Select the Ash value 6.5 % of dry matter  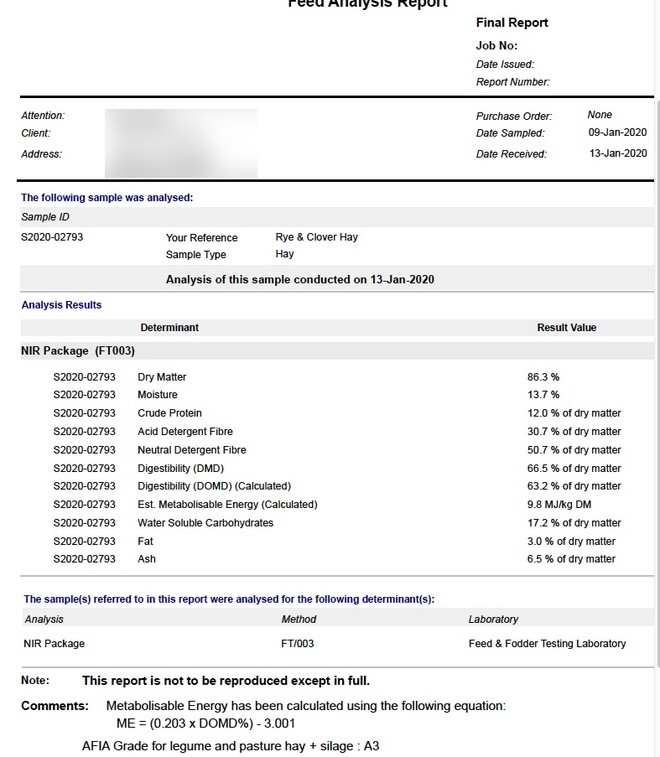coord(571,559)
